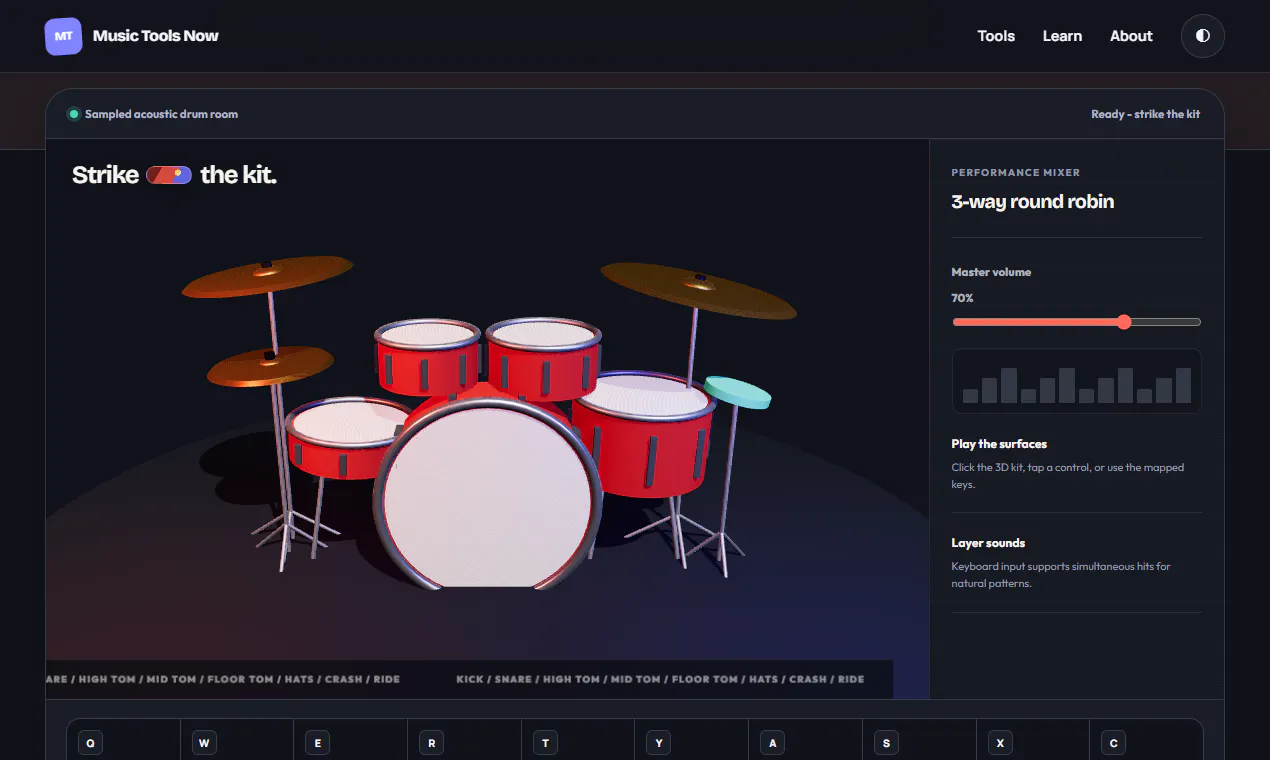The height and width of the screenshot is (760, 1270).
Task: Trigger the S key pad
Action: pyautogui.click(x=919, y=741)
